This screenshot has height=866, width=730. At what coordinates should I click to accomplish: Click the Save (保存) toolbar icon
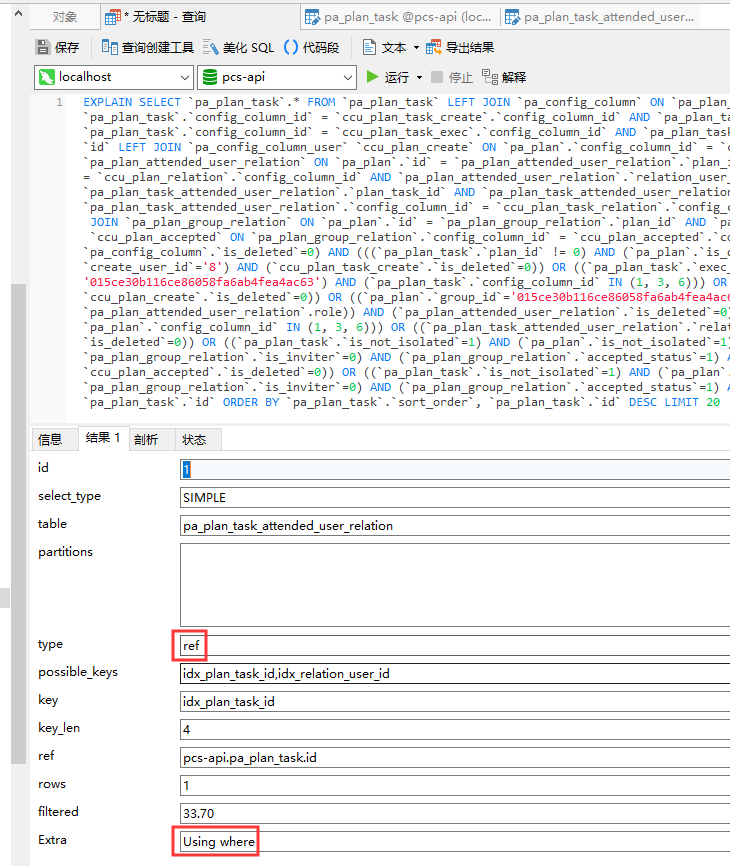pos(57,47)
